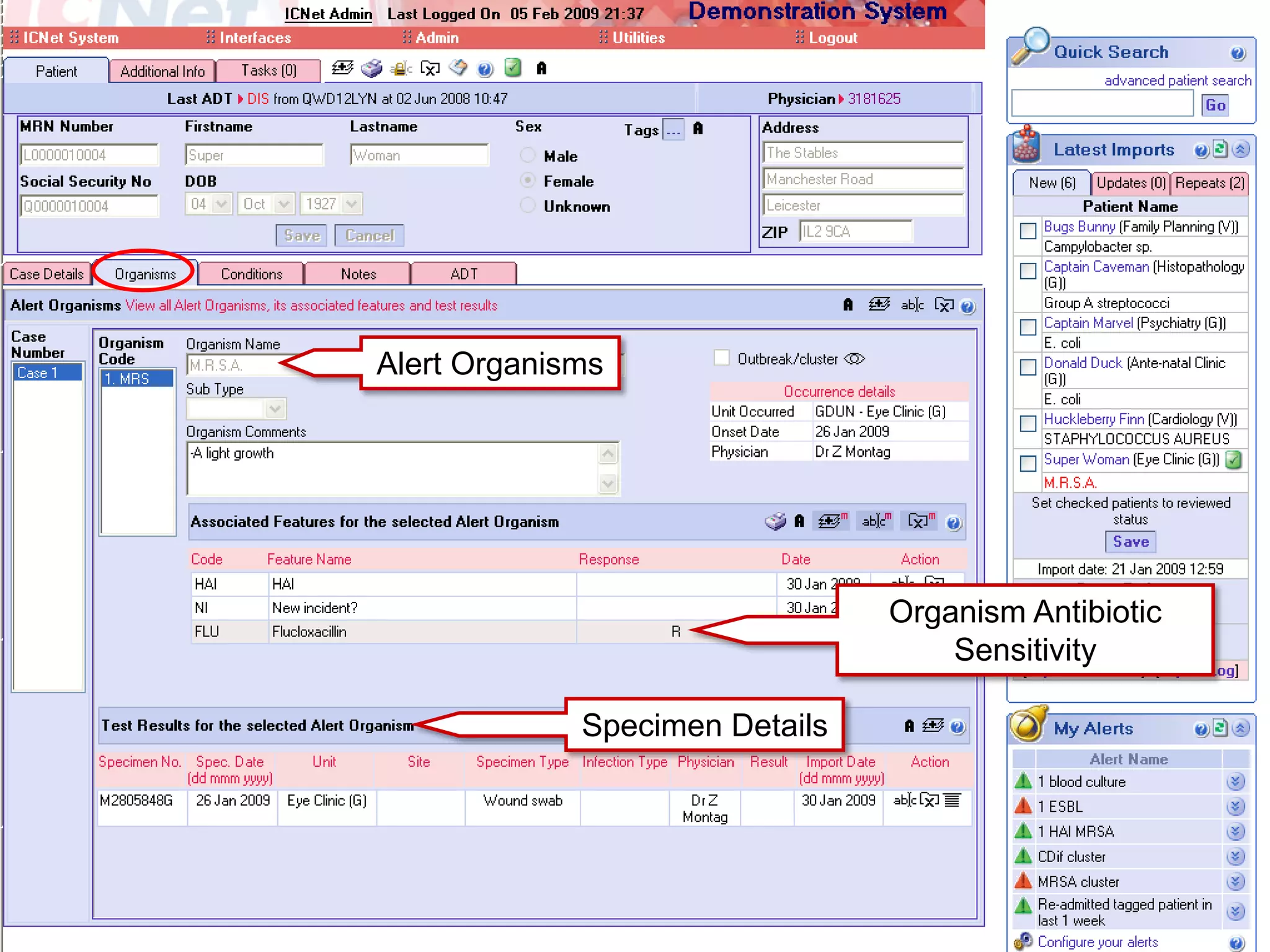
Task: Check the Bugs Bunny import checkbox
Action: 1028,231
